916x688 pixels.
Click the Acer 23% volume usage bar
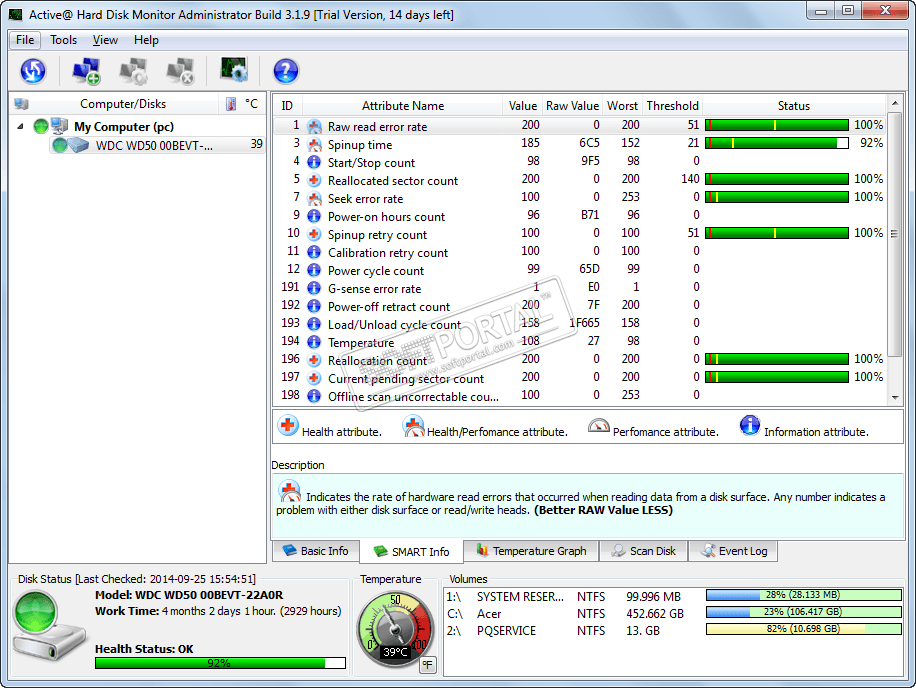[804, 612]
